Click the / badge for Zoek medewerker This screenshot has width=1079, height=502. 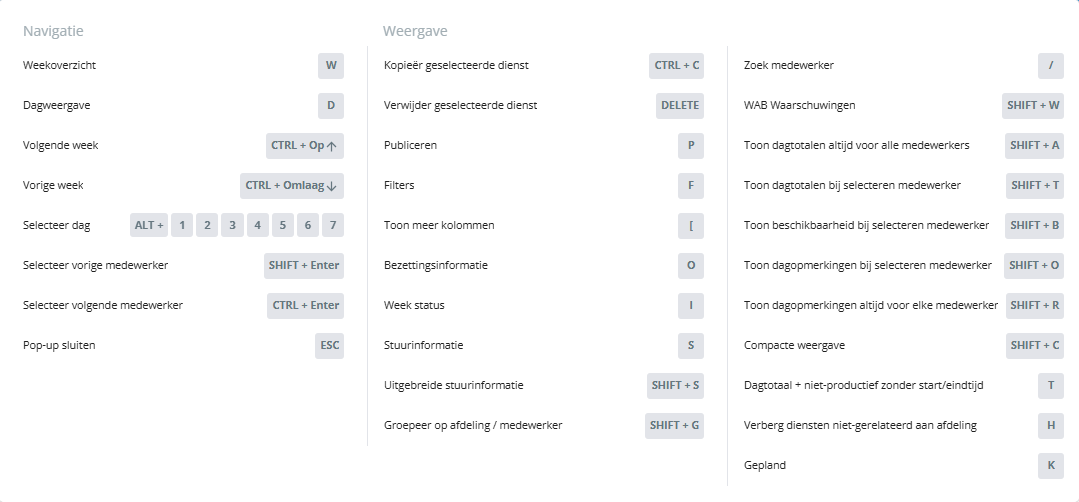[1051, 66]
